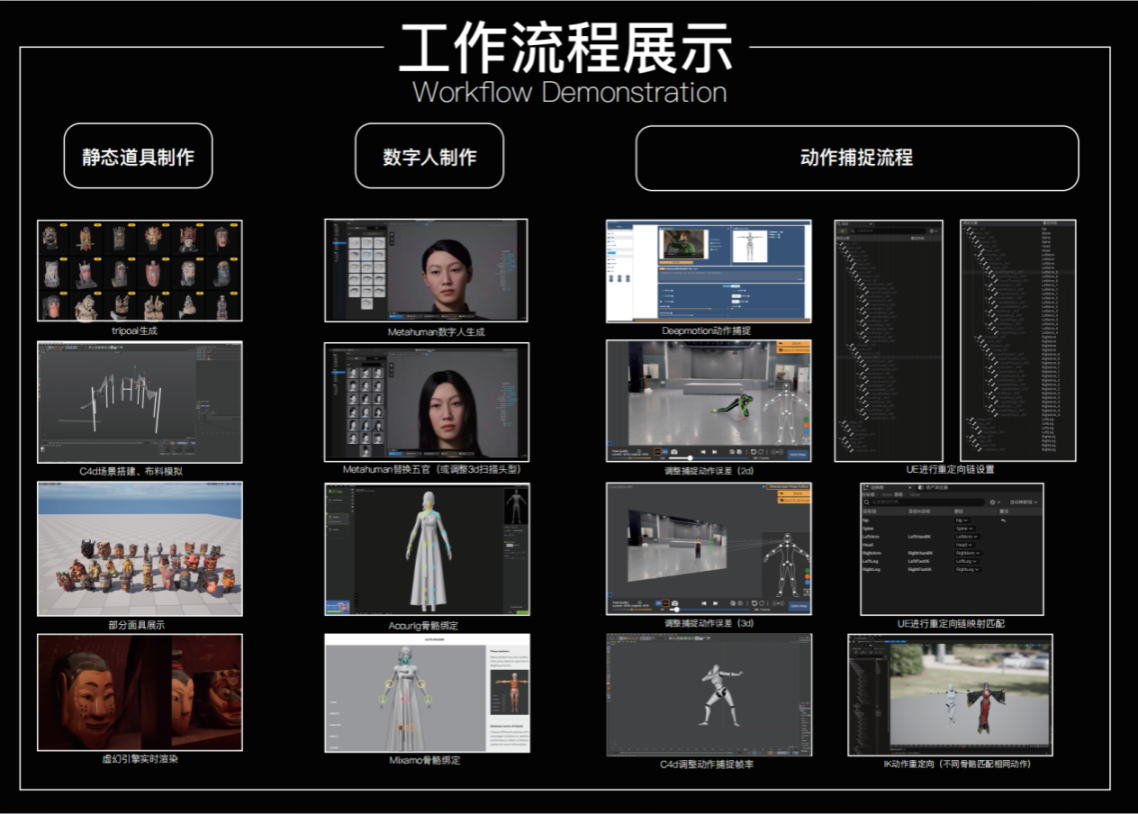Click previous-frame control in 3d capture editor
The width and height of the screenshot is (1138, 814).
pyautogui.click(x=703, y=603)
